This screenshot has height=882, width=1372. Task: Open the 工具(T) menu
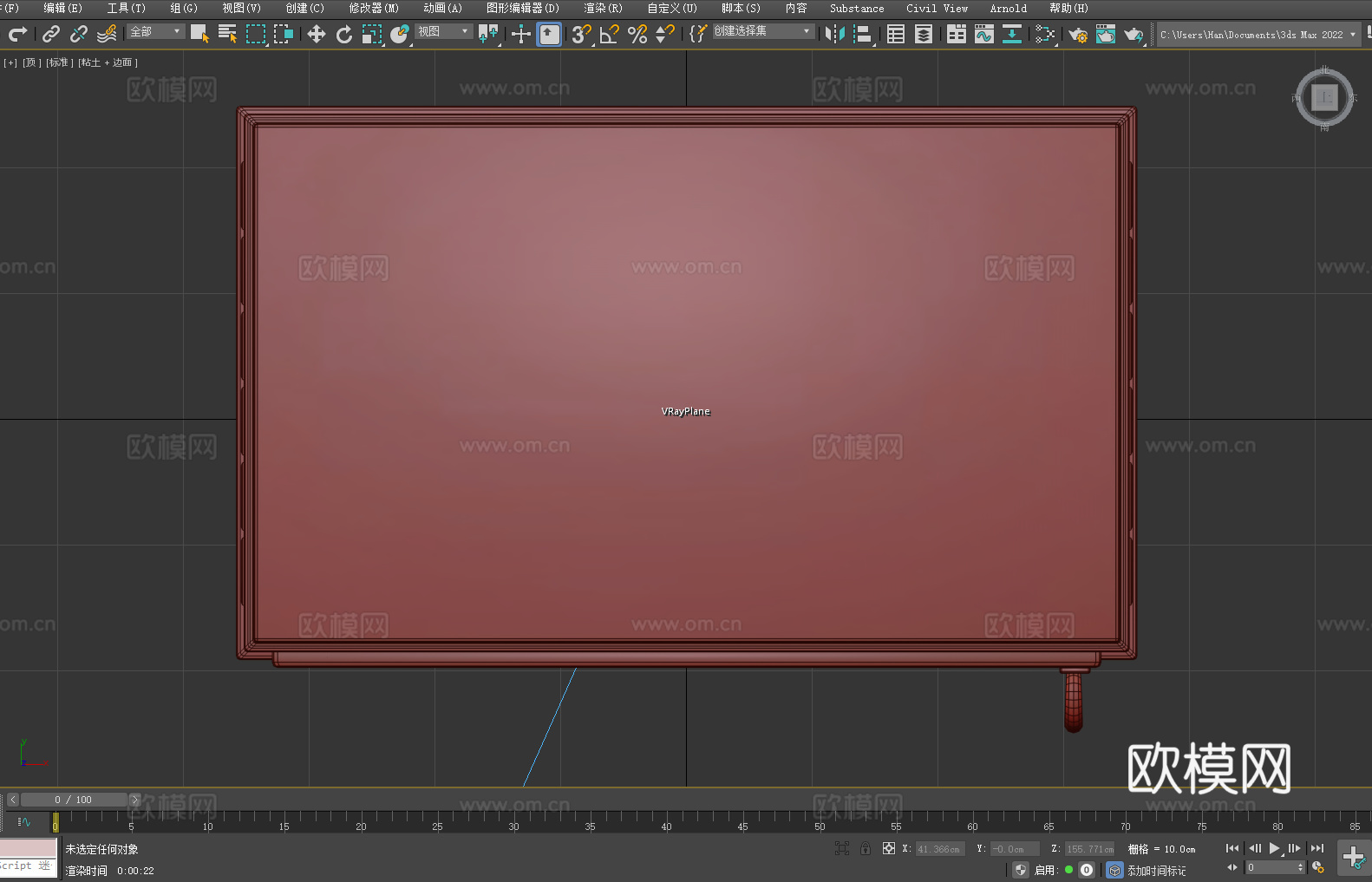click(127, 8)
